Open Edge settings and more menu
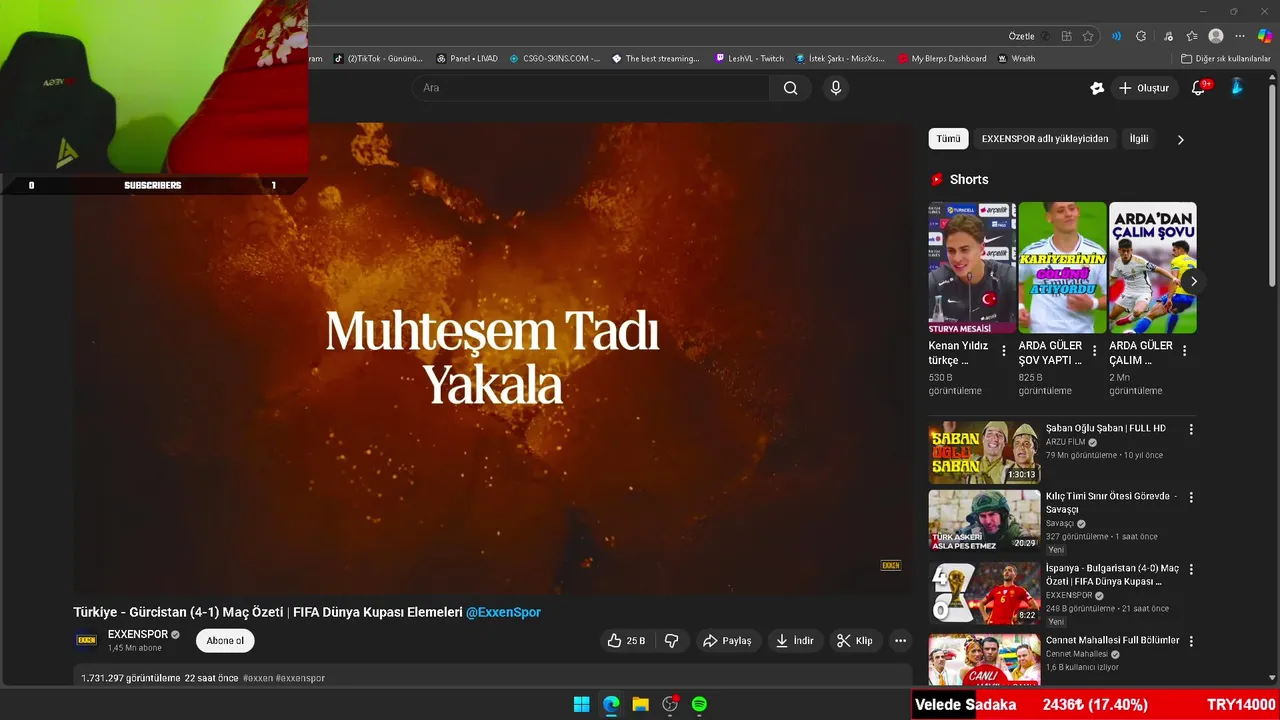Viewport: 1280px width, 720px height. coord(1240,36)
